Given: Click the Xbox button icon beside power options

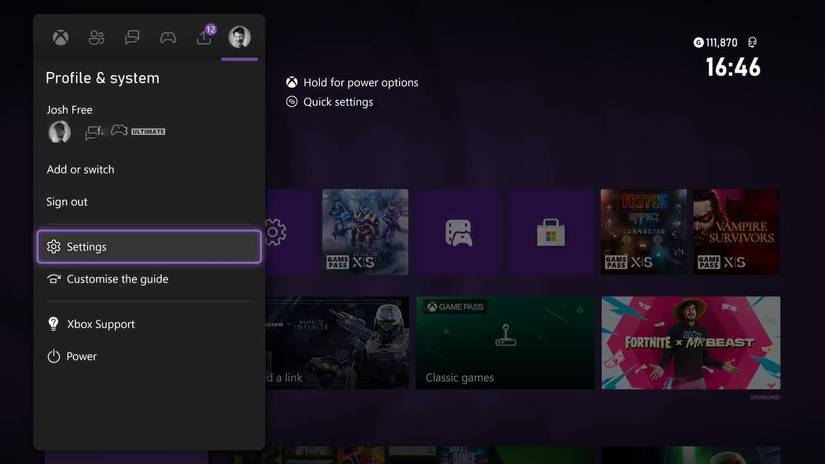Looking at the screenshot, I should pos(291,82).
